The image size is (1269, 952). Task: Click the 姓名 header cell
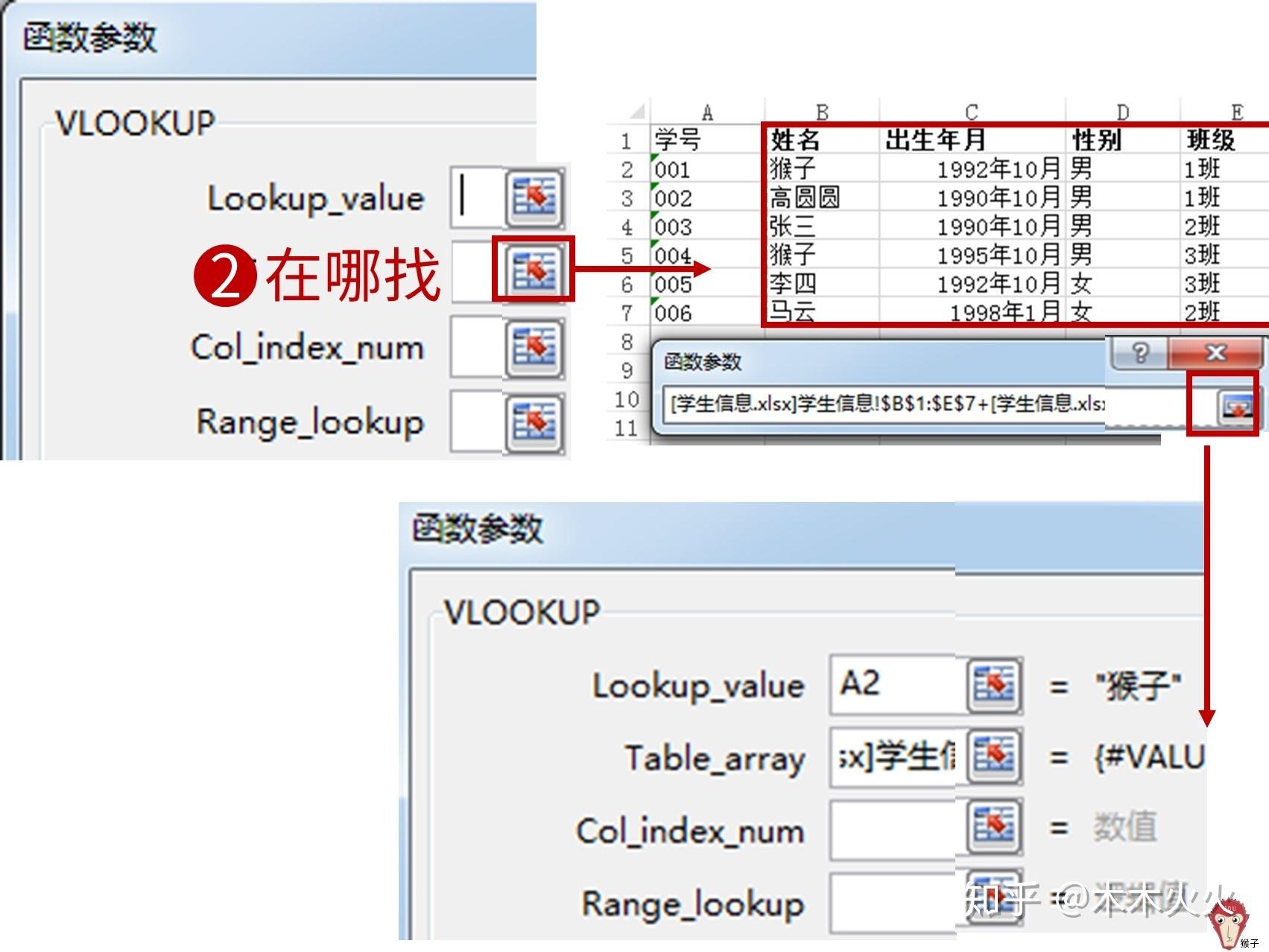coord(820,140)
